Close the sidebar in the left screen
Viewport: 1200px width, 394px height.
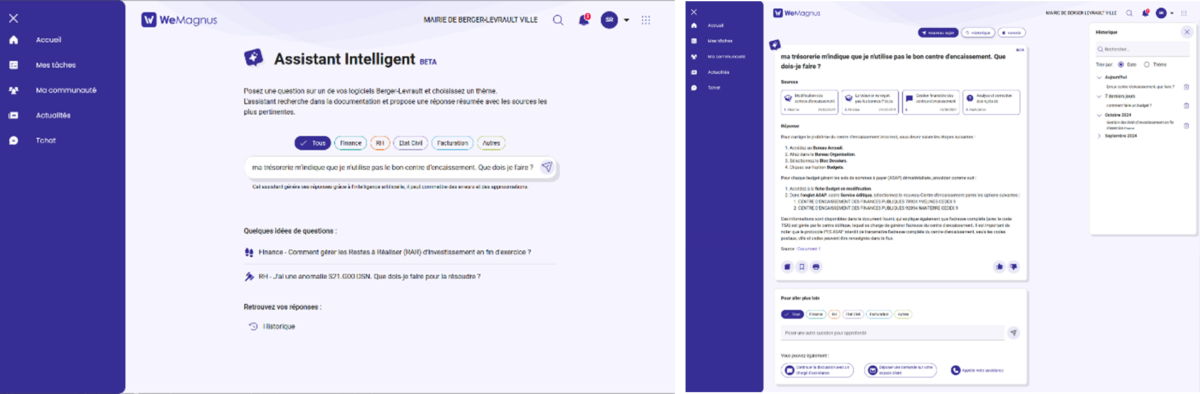point(13,17)
